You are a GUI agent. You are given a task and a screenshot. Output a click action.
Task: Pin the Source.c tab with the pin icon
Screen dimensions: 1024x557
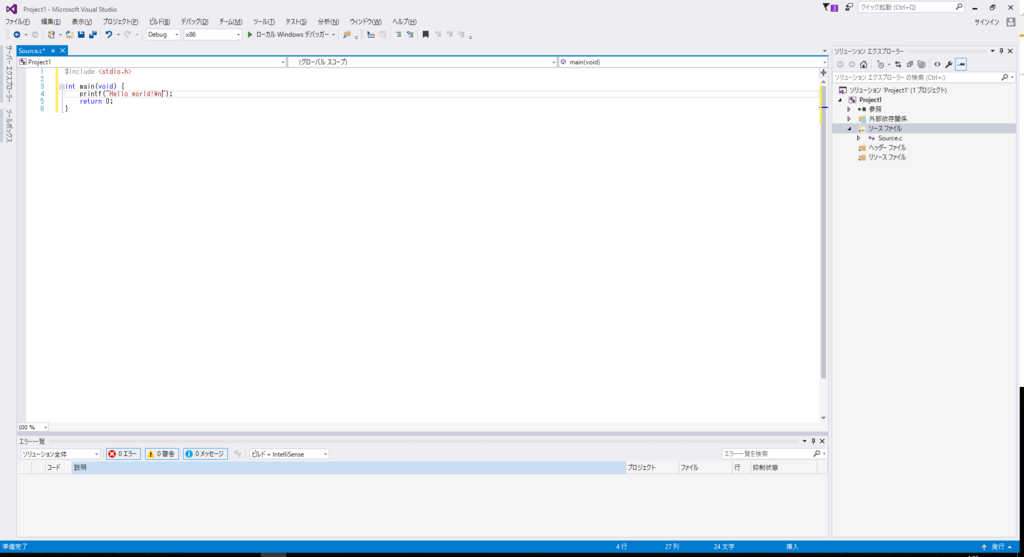point(53,50)
